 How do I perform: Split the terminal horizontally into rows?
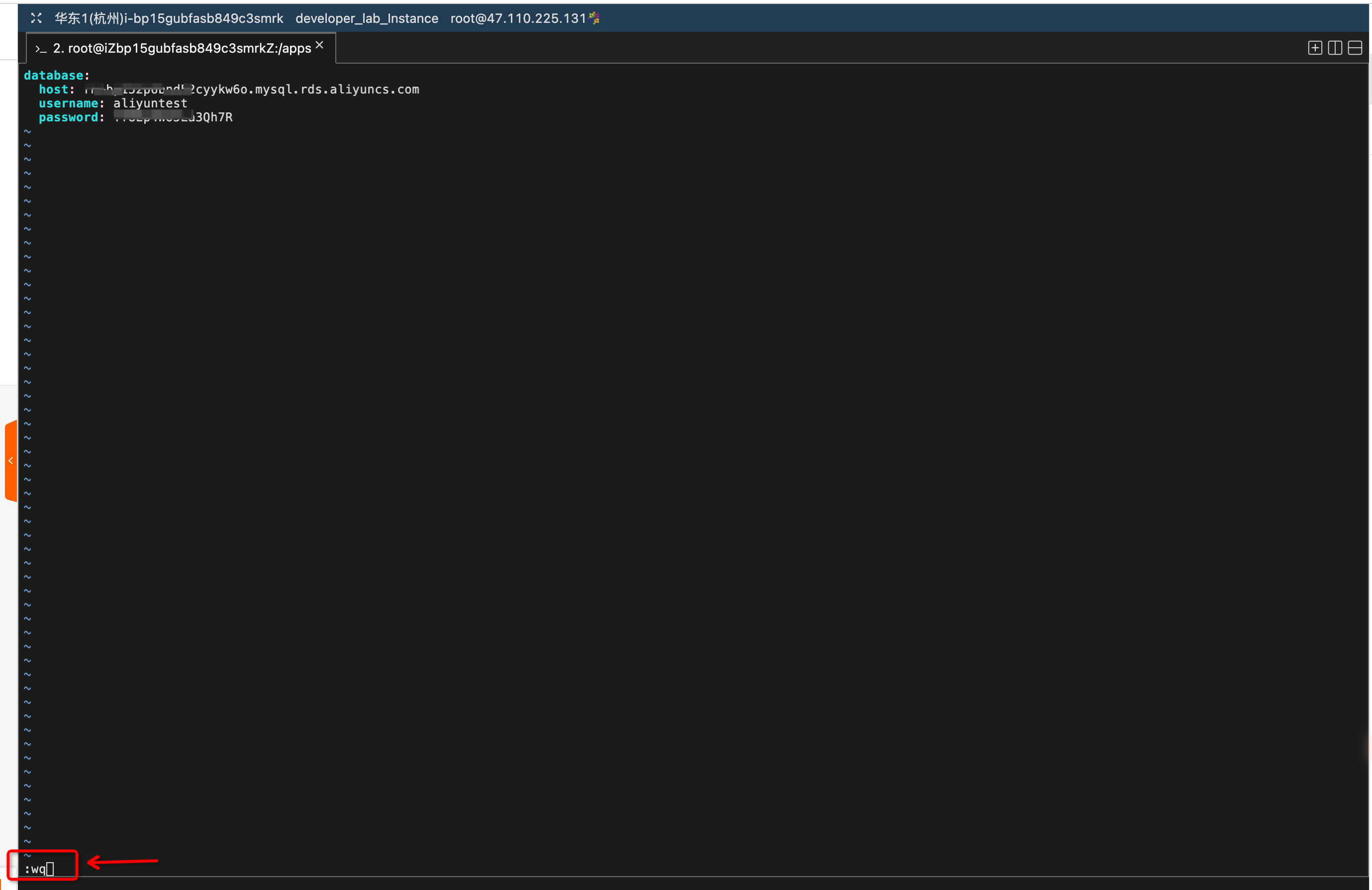tap(1355, 48)
